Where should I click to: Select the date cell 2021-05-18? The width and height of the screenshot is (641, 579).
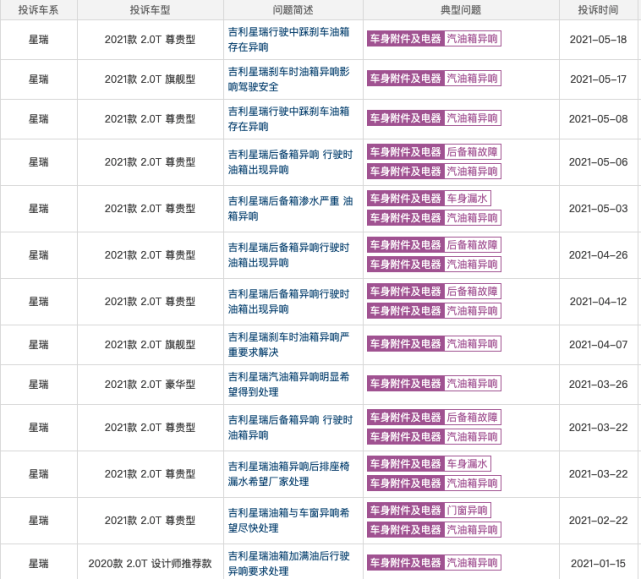point(598,40)
